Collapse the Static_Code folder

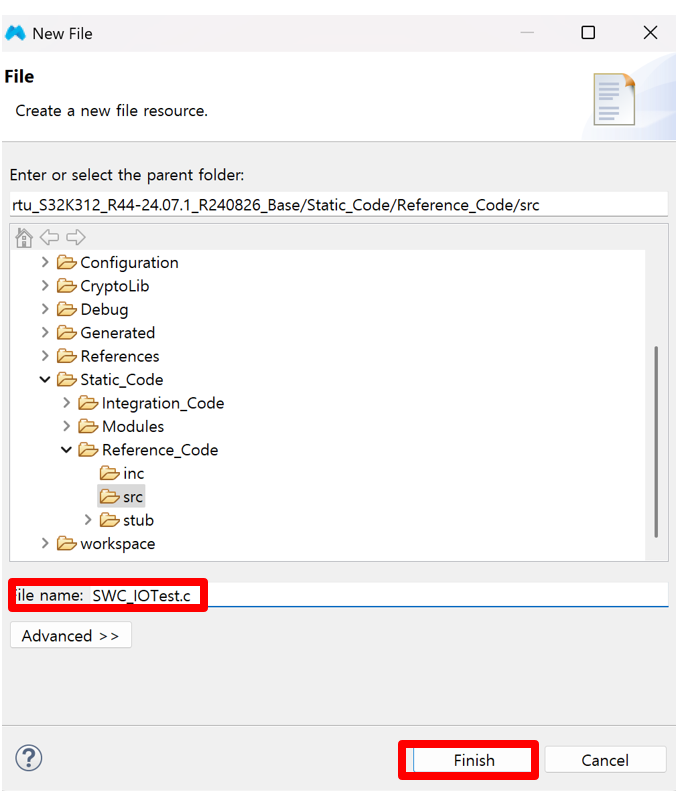point(45,379)
